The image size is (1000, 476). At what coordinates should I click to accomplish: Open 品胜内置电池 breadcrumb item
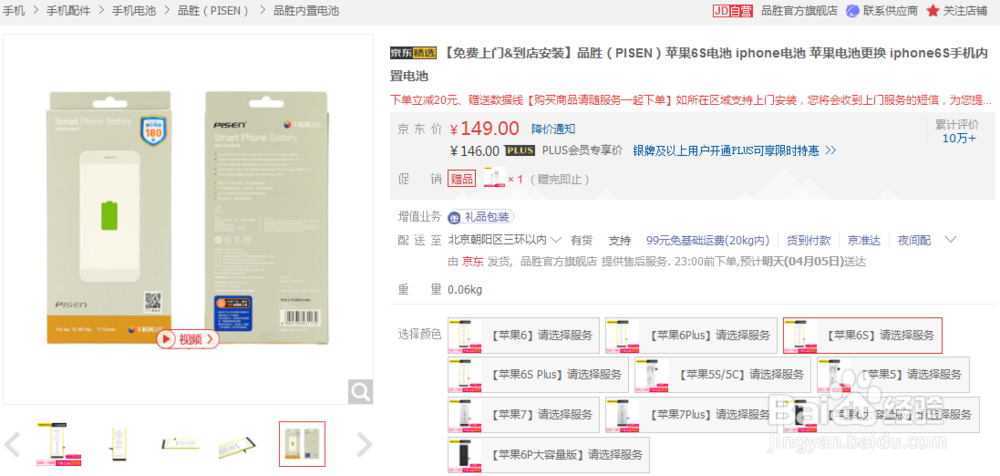(x=306, y=11)
